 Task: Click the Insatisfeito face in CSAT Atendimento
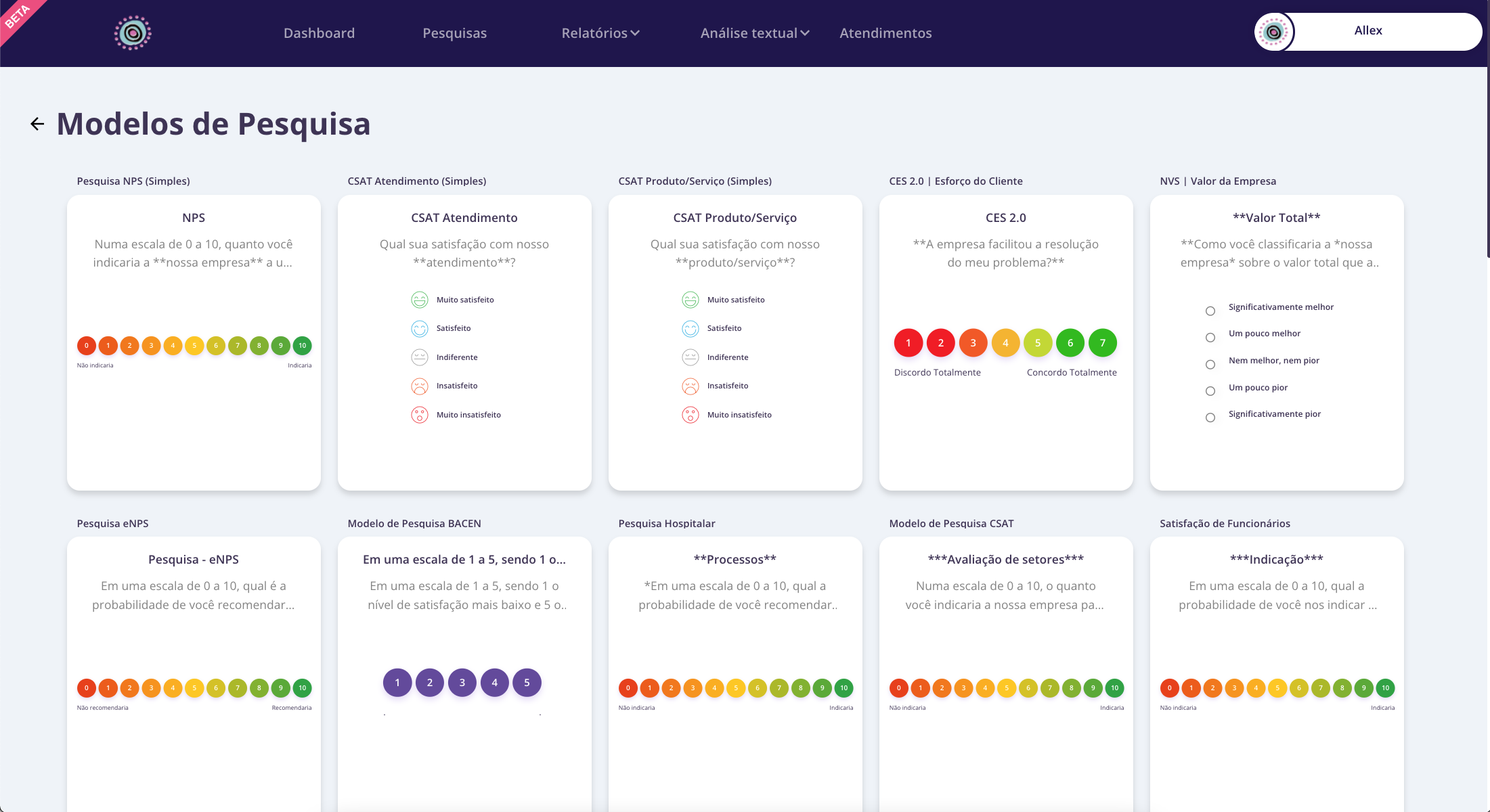[x=420, y=386]
